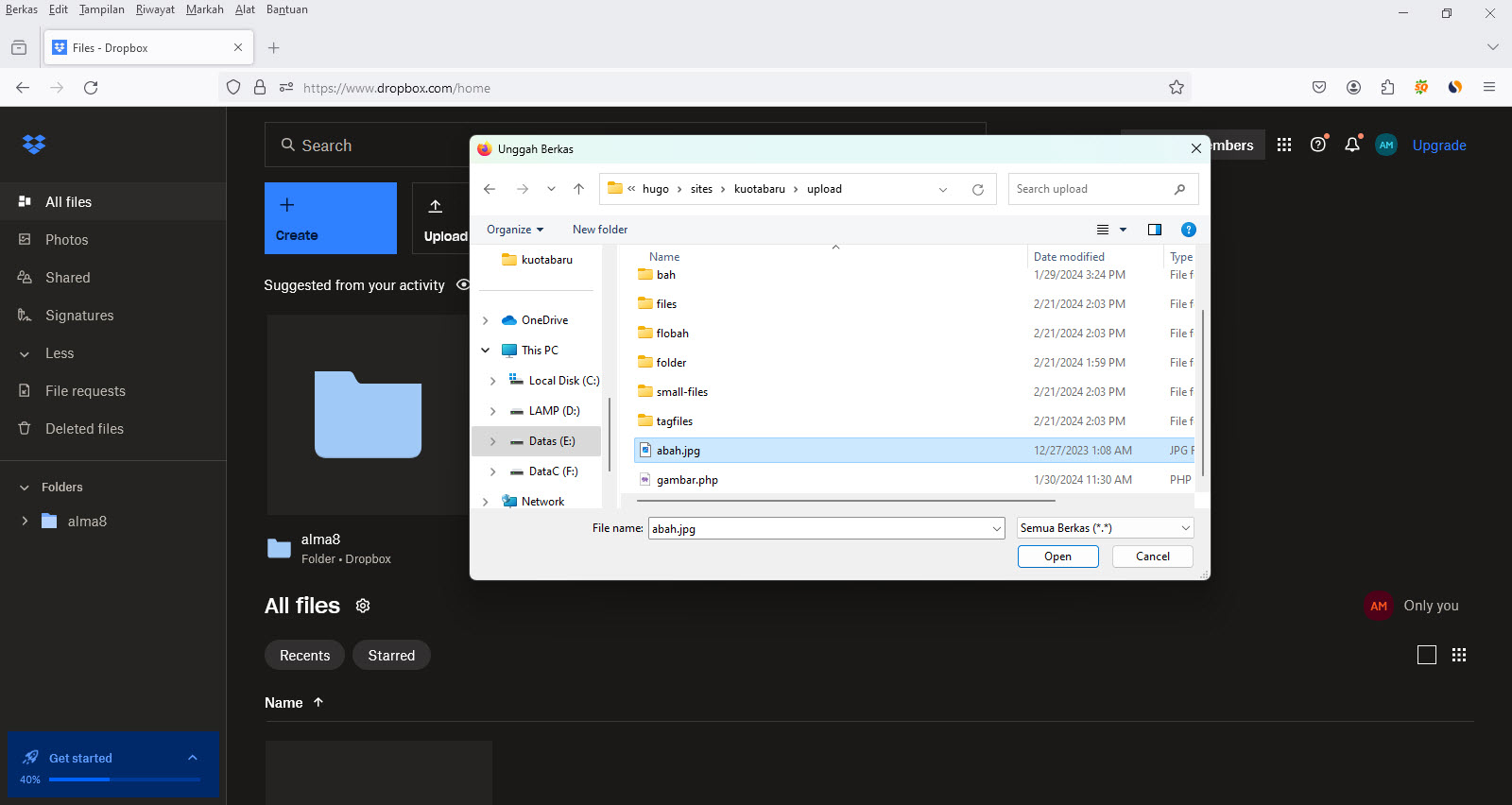Toggle the select-all checkbox square
The width and height of the screenshot is (1512, 805).
(1427, 655)
